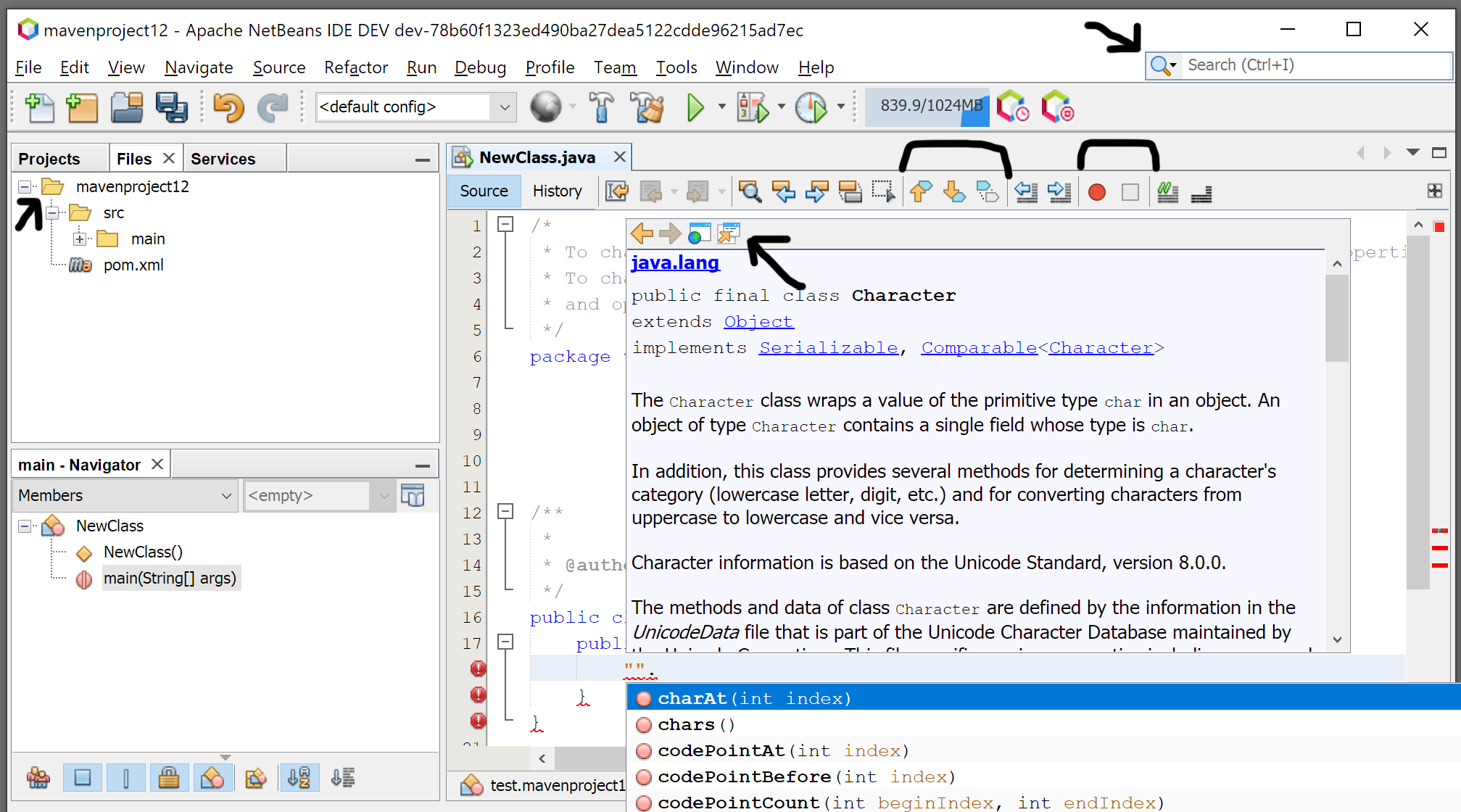
Task: Switch to the Services tab
Action: 222,158
